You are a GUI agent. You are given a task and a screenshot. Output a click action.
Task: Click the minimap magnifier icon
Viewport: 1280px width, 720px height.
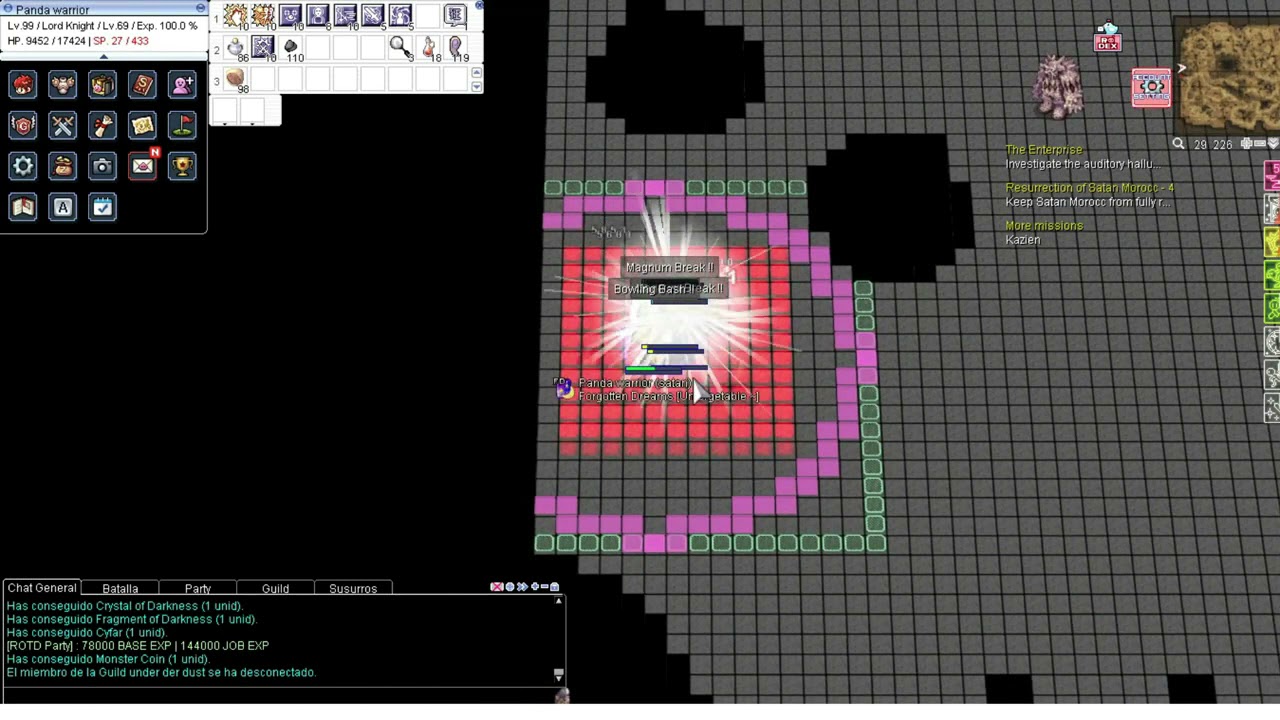(1178, 144)
